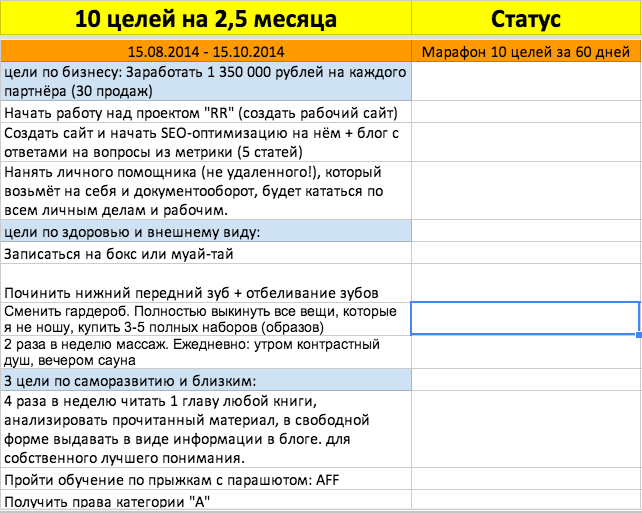Click the date range cell "15.08.2014 - 15.10.2014"

pos(206,52)
